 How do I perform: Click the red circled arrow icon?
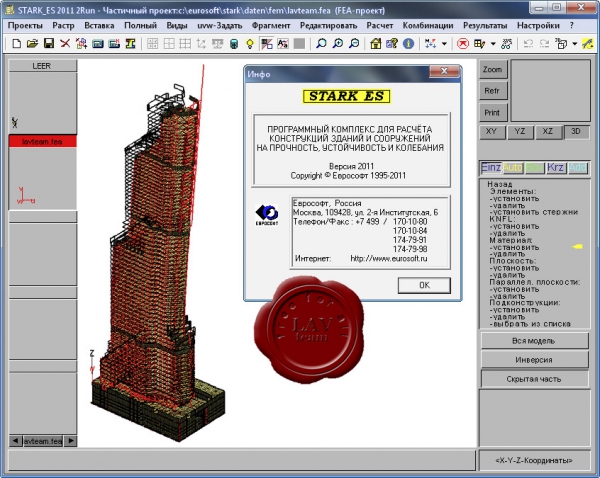(x=463, y=44)
